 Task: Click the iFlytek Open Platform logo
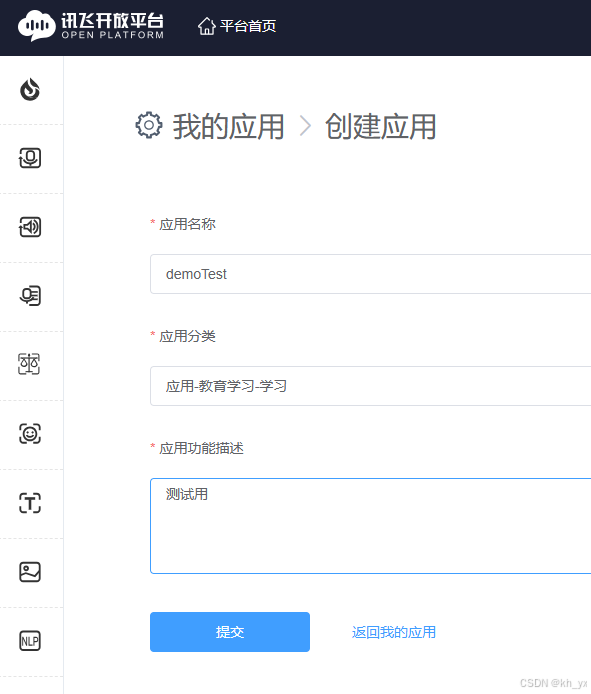[91, 26]
